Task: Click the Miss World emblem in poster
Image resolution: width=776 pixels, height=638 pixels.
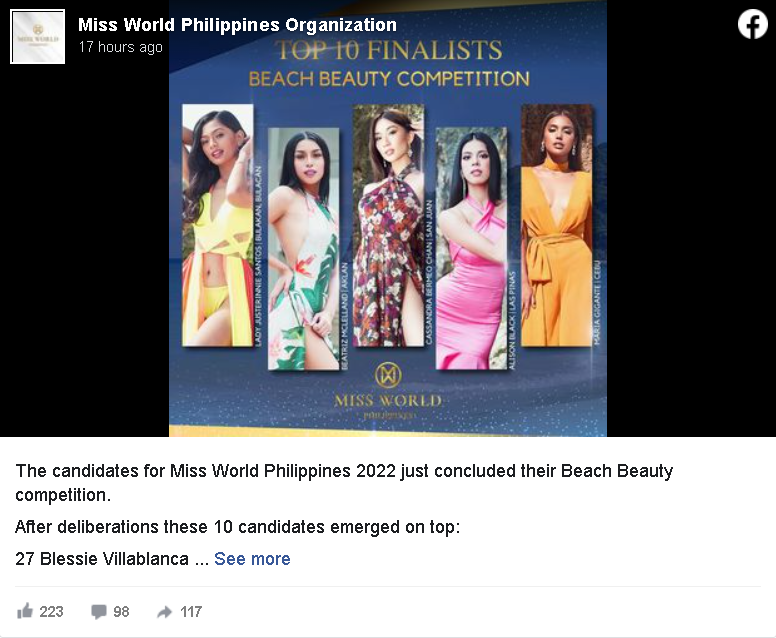Action: click(388, 375)
